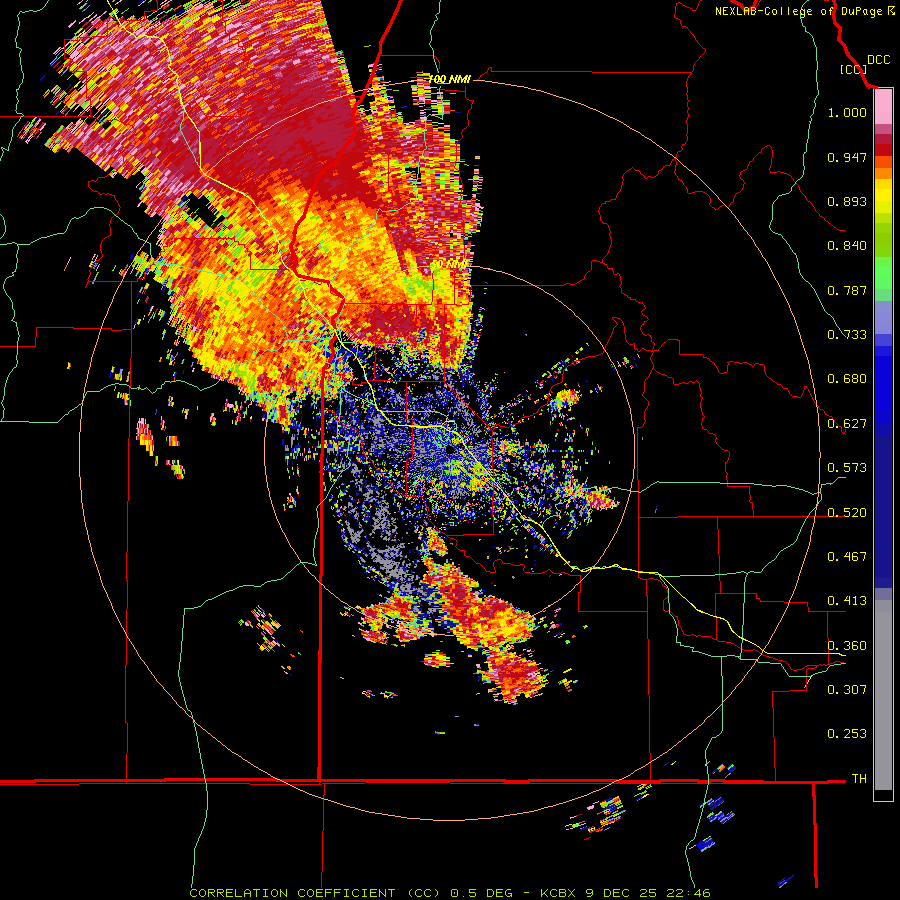
Task: Click the 0.360 scale value
Action: tap(847, 645)
